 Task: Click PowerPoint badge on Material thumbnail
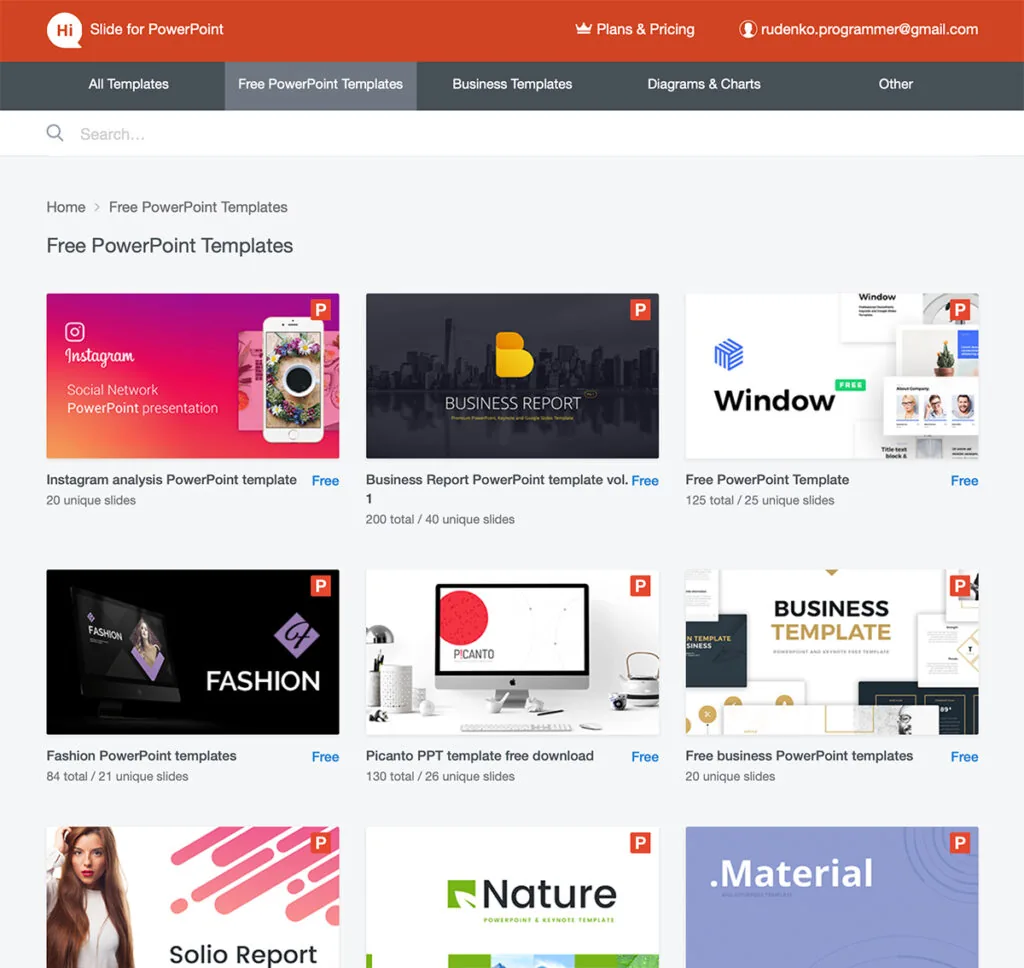tap(959, 843)
